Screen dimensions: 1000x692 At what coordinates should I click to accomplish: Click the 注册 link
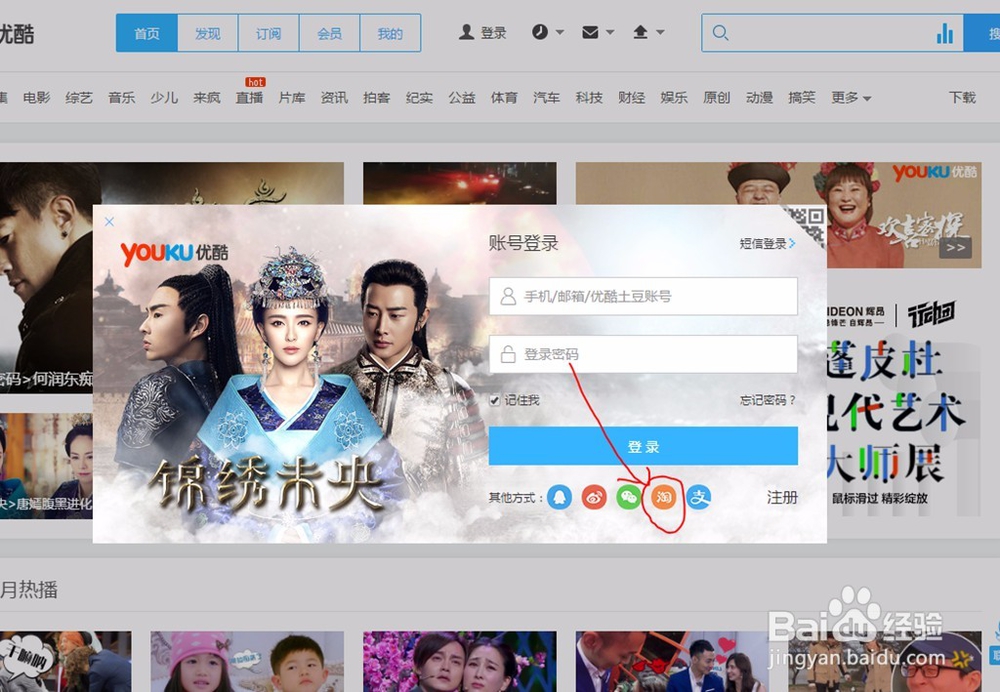(x=782, y=497)
